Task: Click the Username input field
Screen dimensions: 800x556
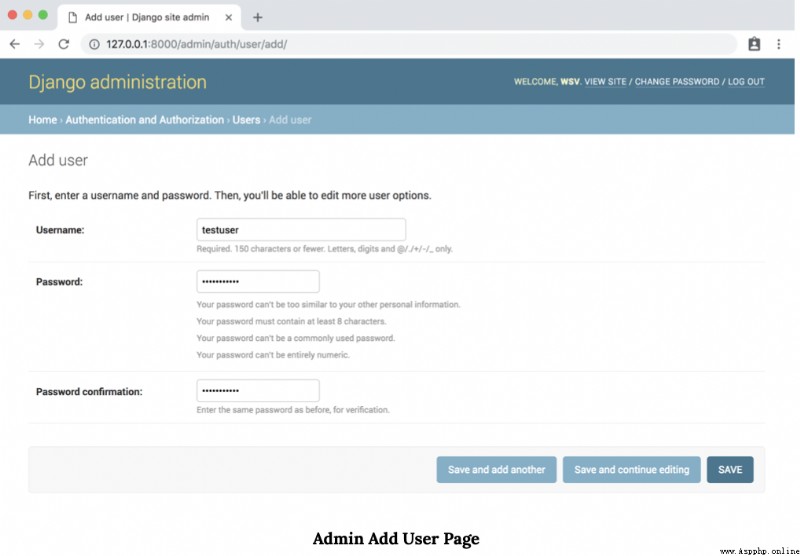Action: coord(301,230)
